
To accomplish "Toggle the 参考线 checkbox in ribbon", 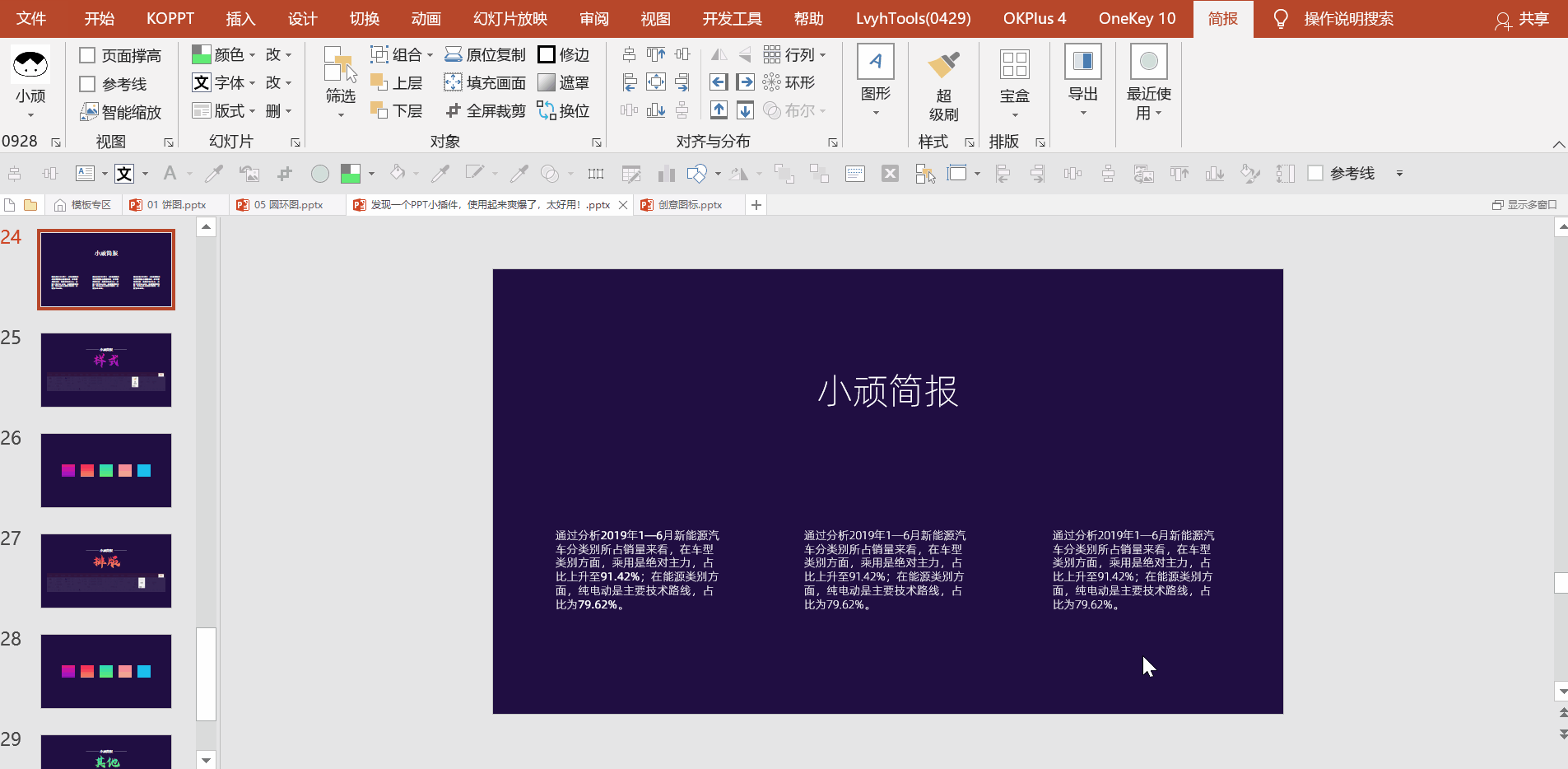I will click(88, 84).
